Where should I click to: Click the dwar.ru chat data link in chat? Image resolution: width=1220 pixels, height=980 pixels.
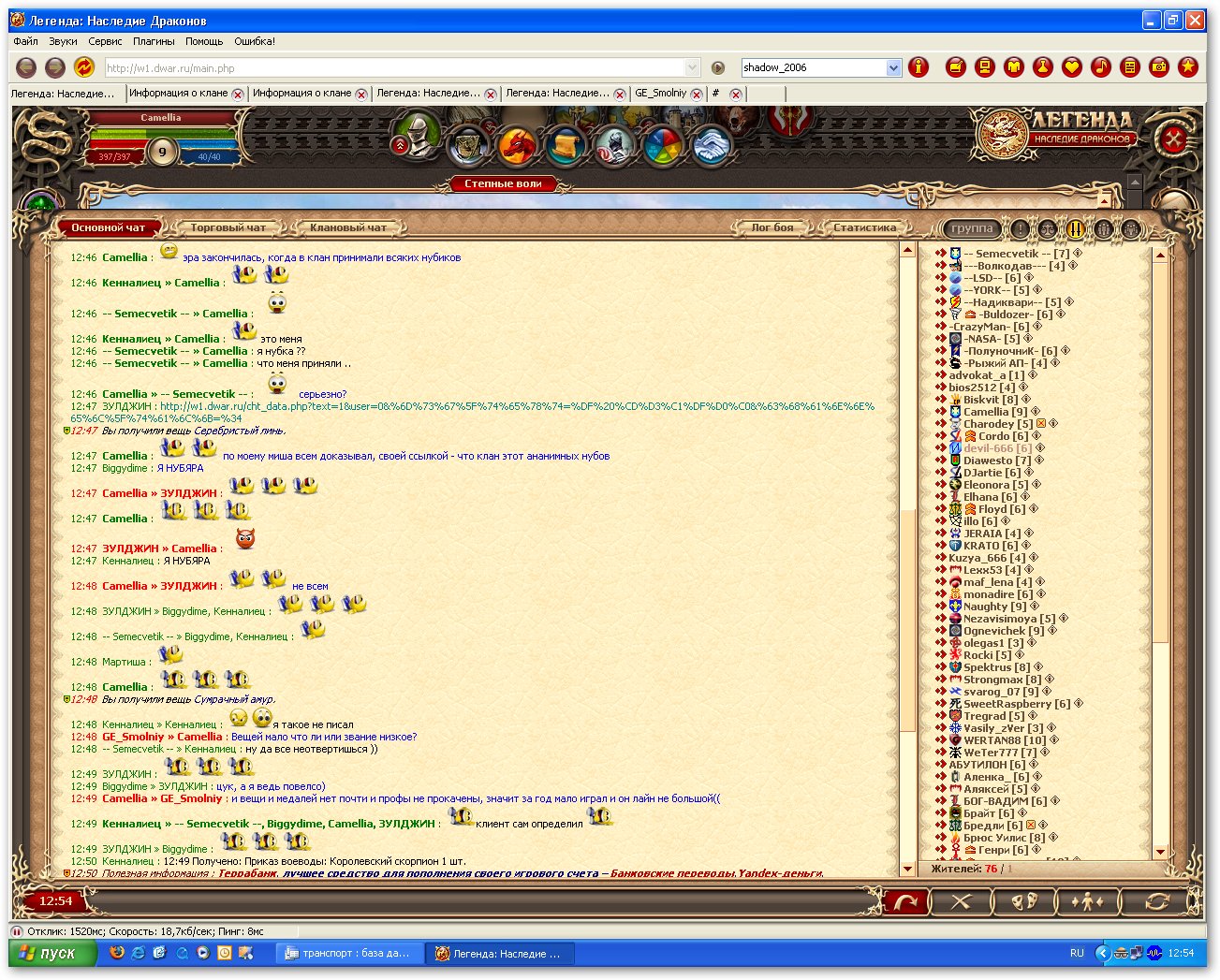517,406
